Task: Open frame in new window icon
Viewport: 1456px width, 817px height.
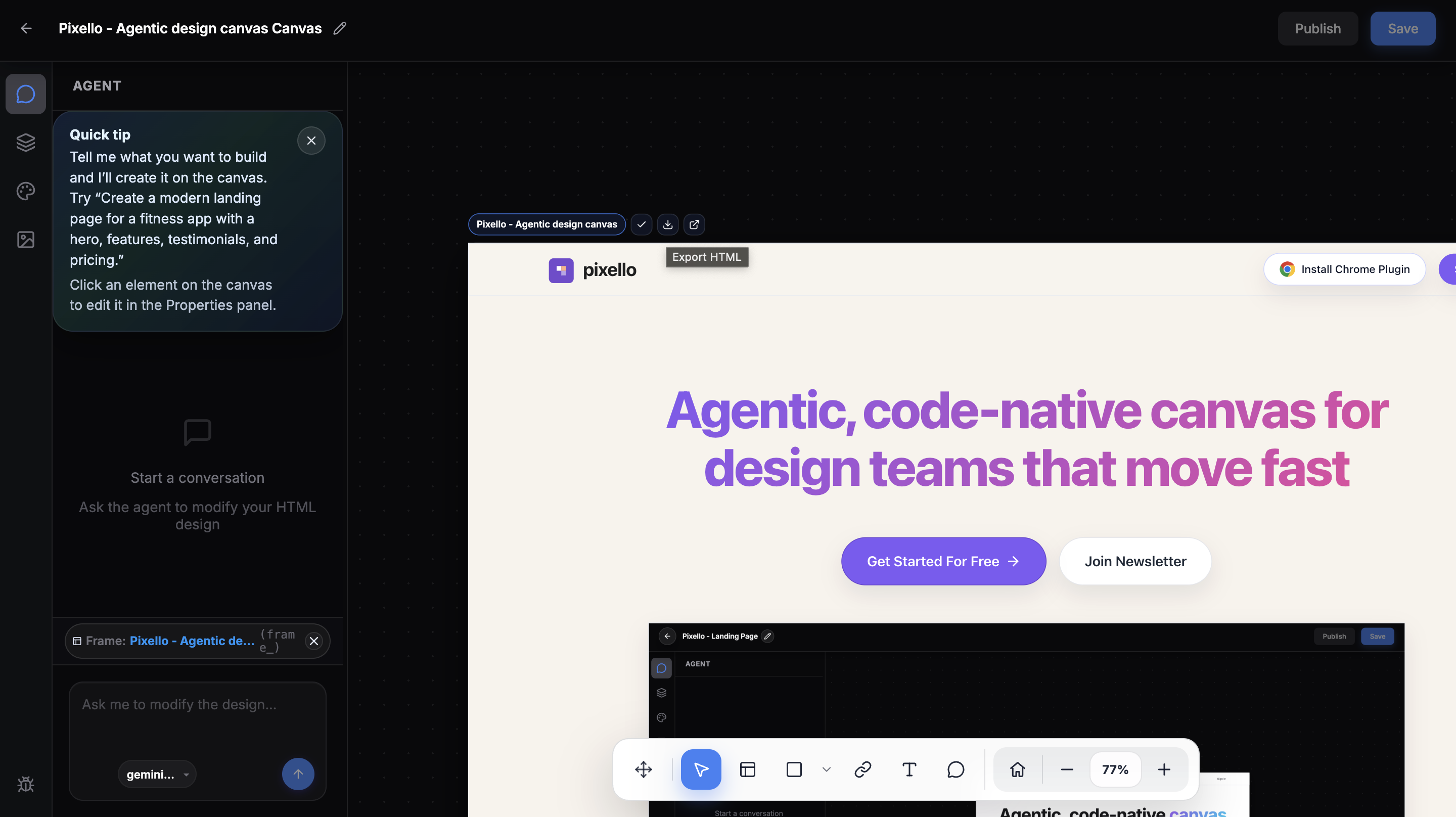Action: [694, 224]
